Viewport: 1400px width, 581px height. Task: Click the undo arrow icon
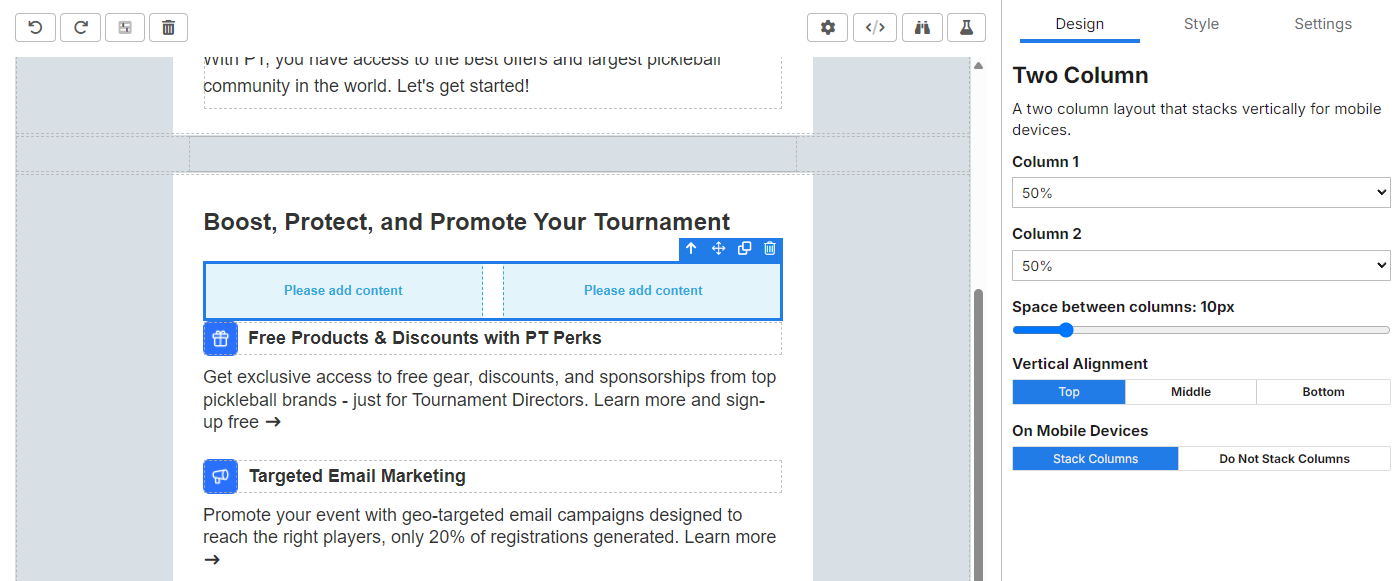click(x=35, y=28)
